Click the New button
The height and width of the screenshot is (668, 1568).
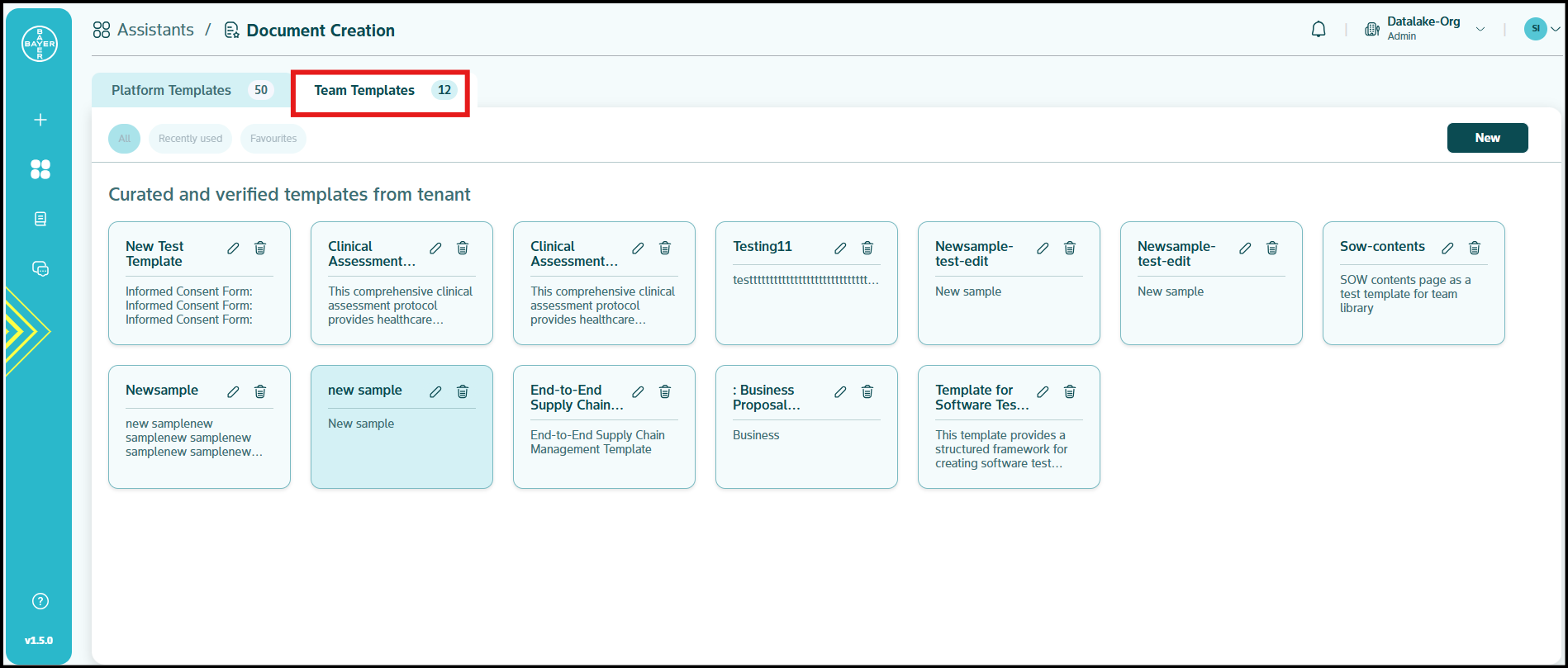tap(1487, 138)
